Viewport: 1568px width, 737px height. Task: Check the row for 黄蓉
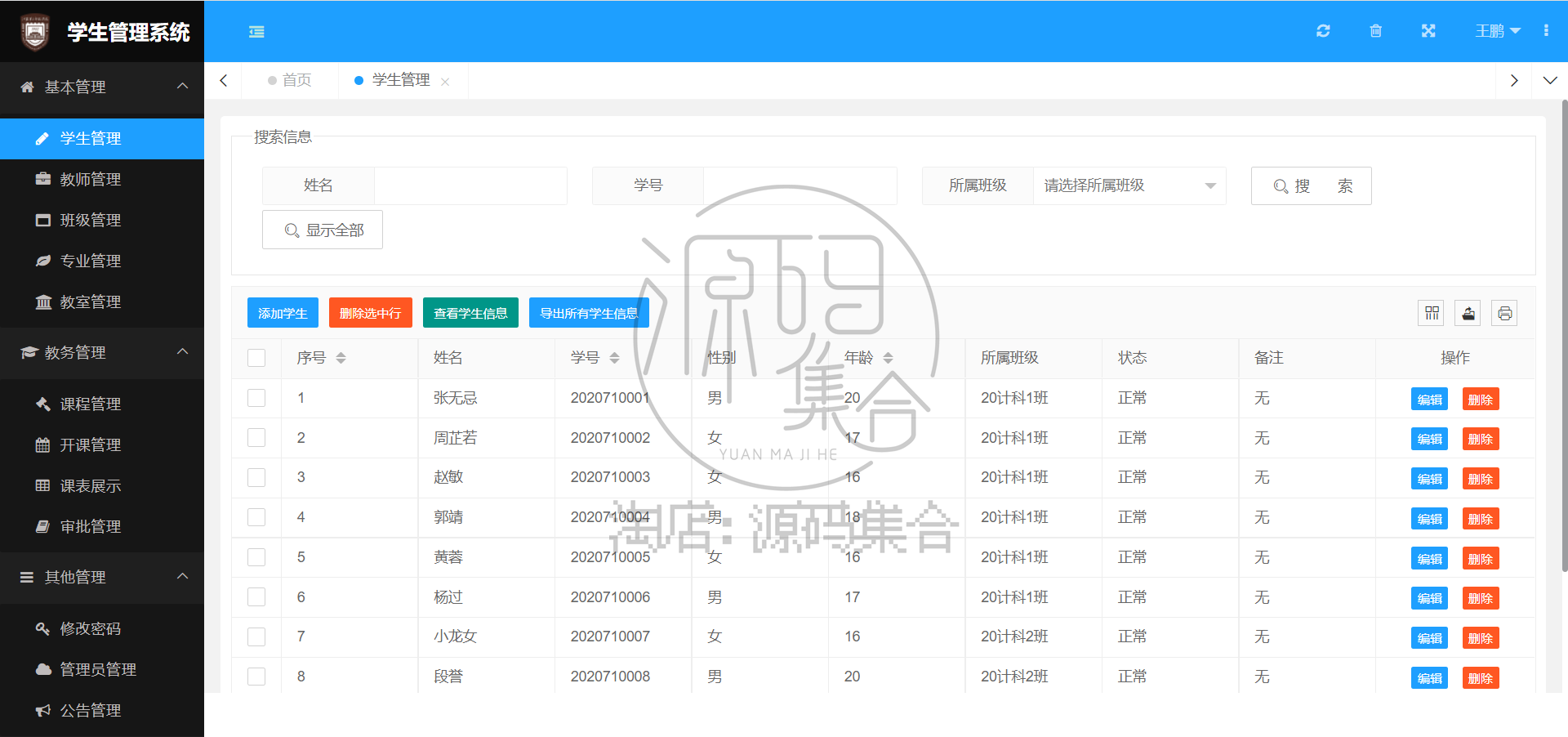pyautogui.click(x=256, y=557)
